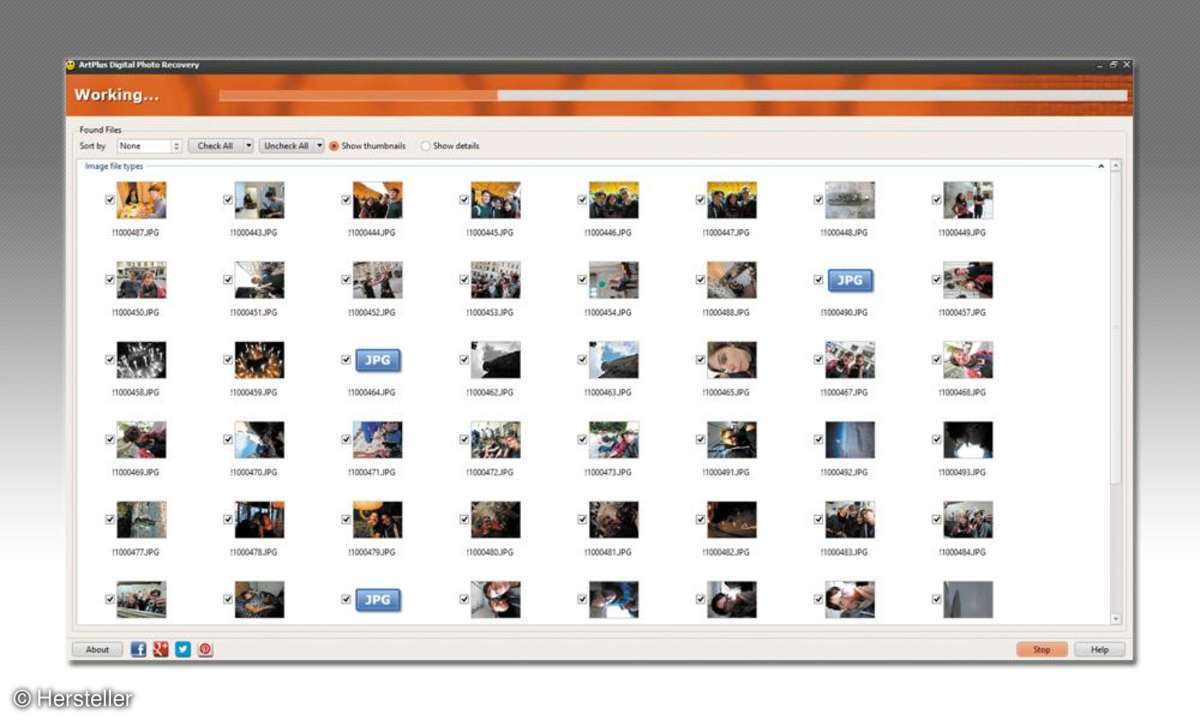Viewport: 1200px width, 720px height.
Task: Select the thumbnail of !1000482.JPG
Action: [732, 519]
